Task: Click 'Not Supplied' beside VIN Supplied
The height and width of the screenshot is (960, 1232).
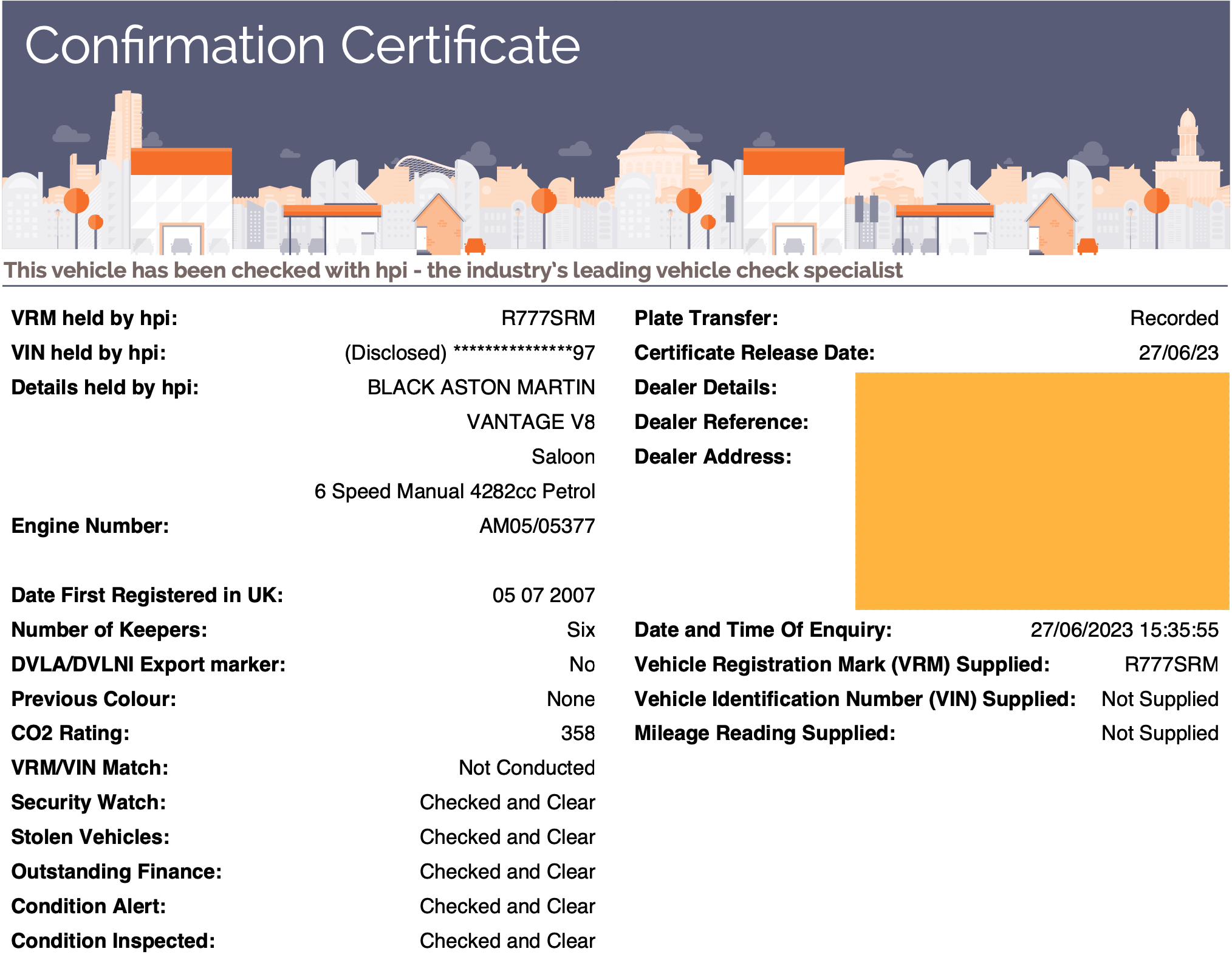Action: click(1160, 699)
